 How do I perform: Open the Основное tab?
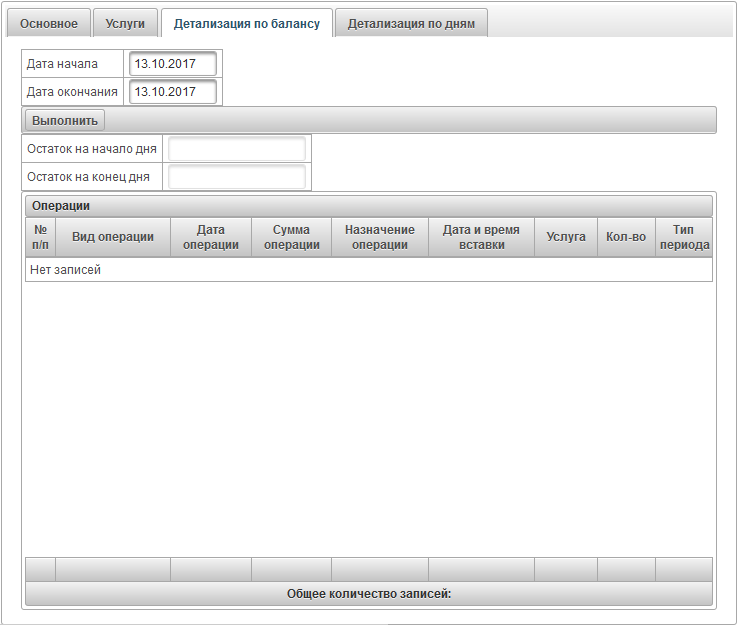point(49,23)
